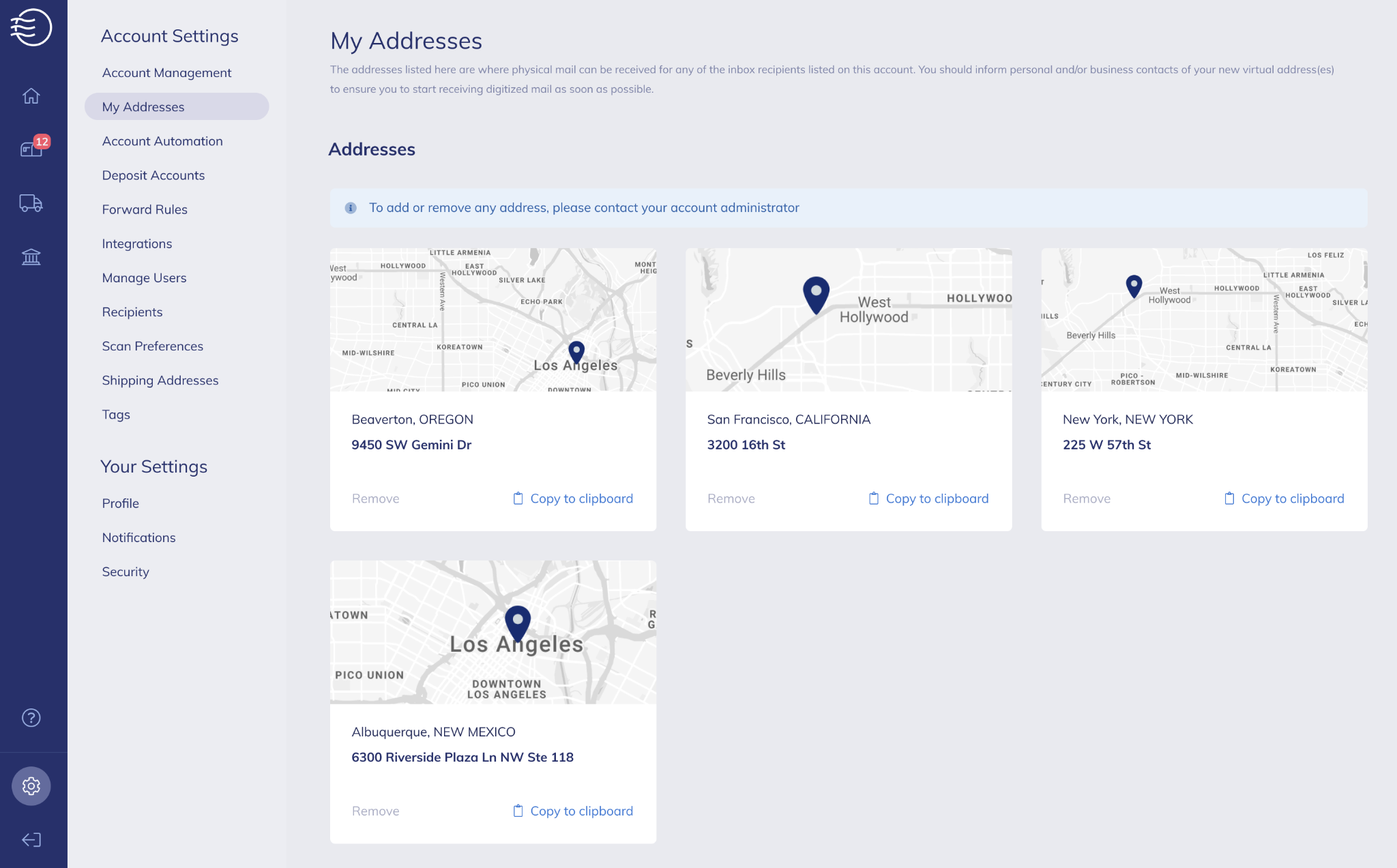Click the settings gear icon
Viewport: 1397px width, 868px height.
click(31, 785)
